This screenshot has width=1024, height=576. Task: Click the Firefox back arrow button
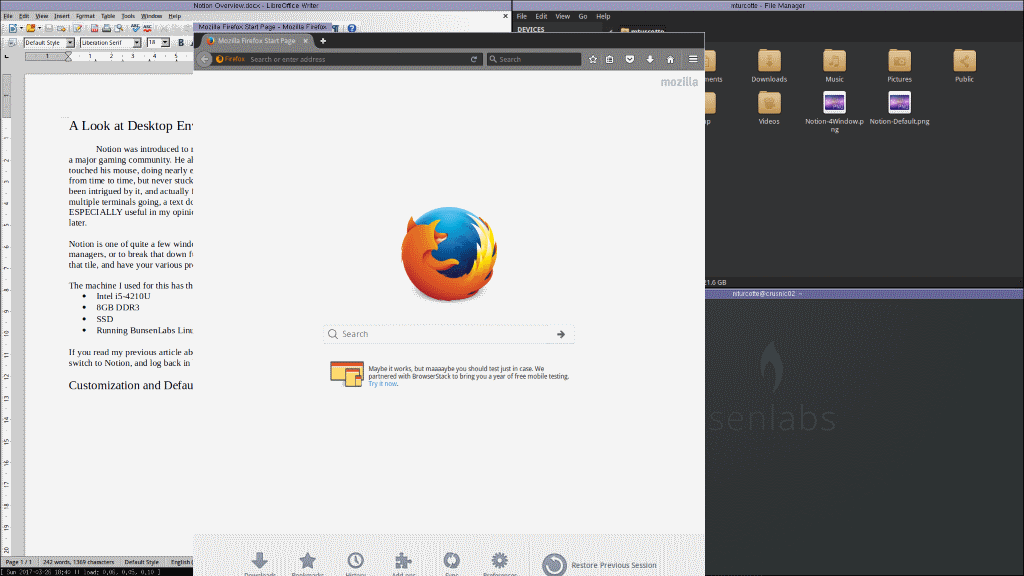(x=204, y=59)
